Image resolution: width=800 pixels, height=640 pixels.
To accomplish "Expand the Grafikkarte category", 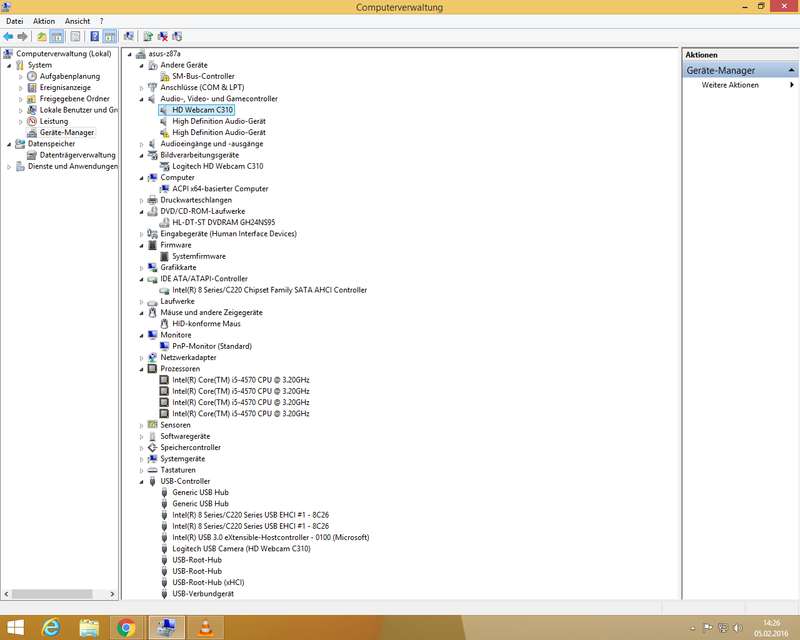I will 141,268.
